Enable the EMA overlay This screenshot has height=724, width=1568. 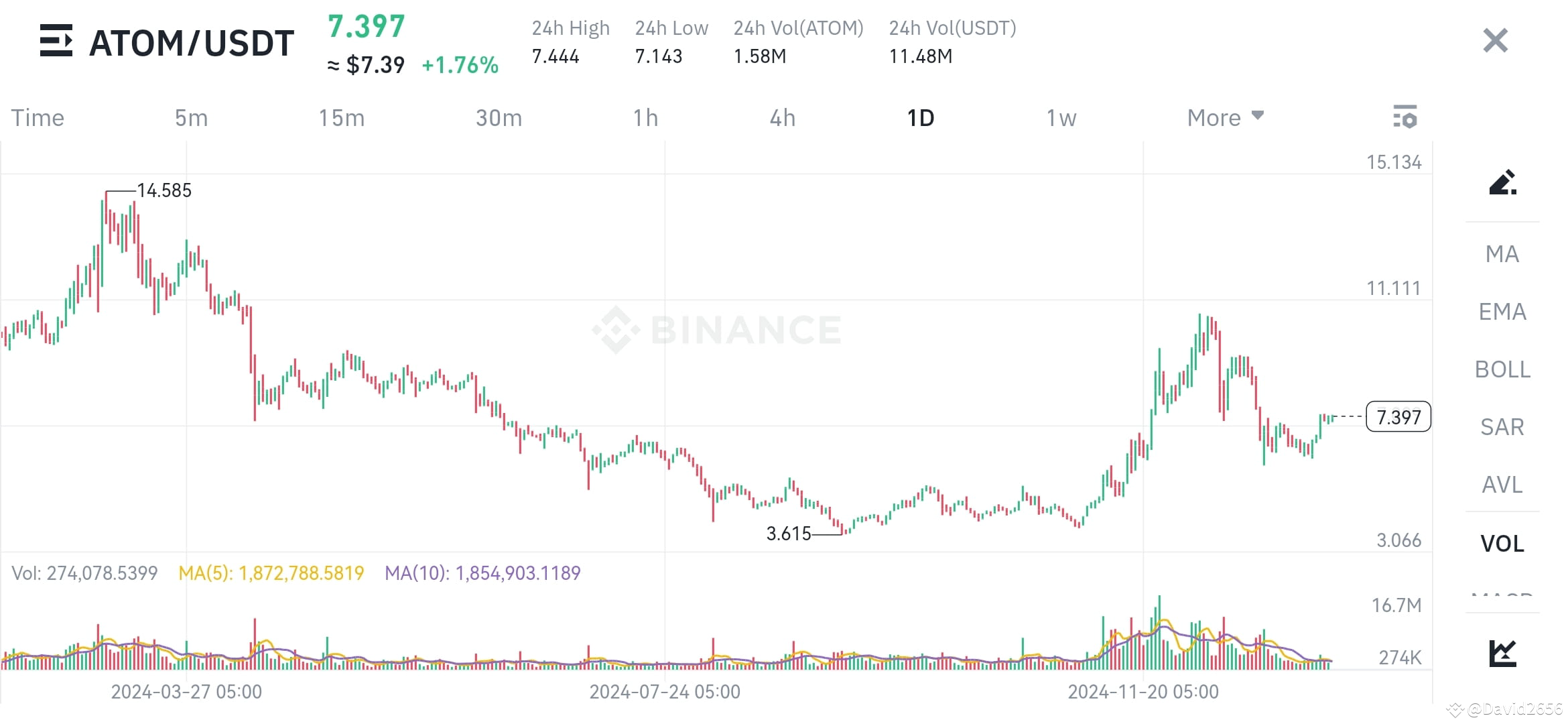(x=1502, y=312)
